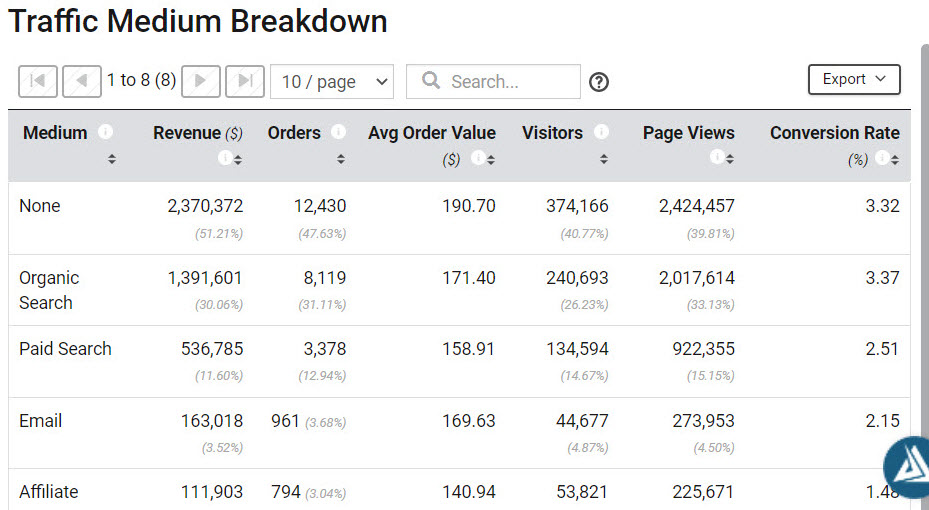Click the Conversion Rate column header
This screenshot has width=929, height=510.
835,132
